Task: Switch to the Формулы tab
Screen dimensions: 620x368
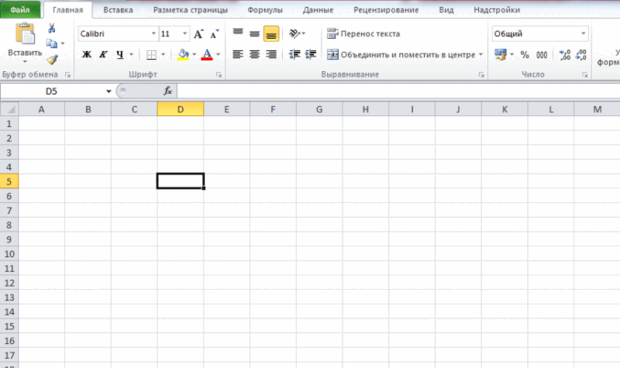Action: pyautogui.click(x=265, y=10)
